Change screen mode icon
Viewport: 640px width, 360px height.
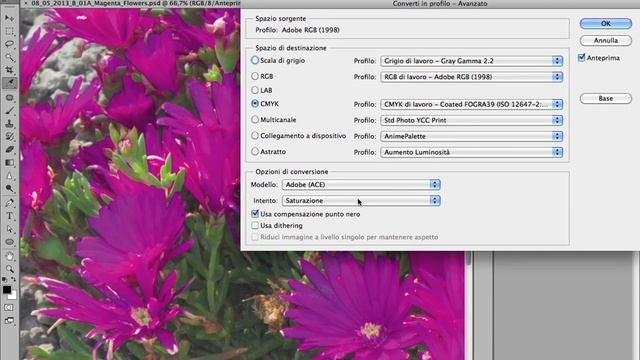(9, 320)
